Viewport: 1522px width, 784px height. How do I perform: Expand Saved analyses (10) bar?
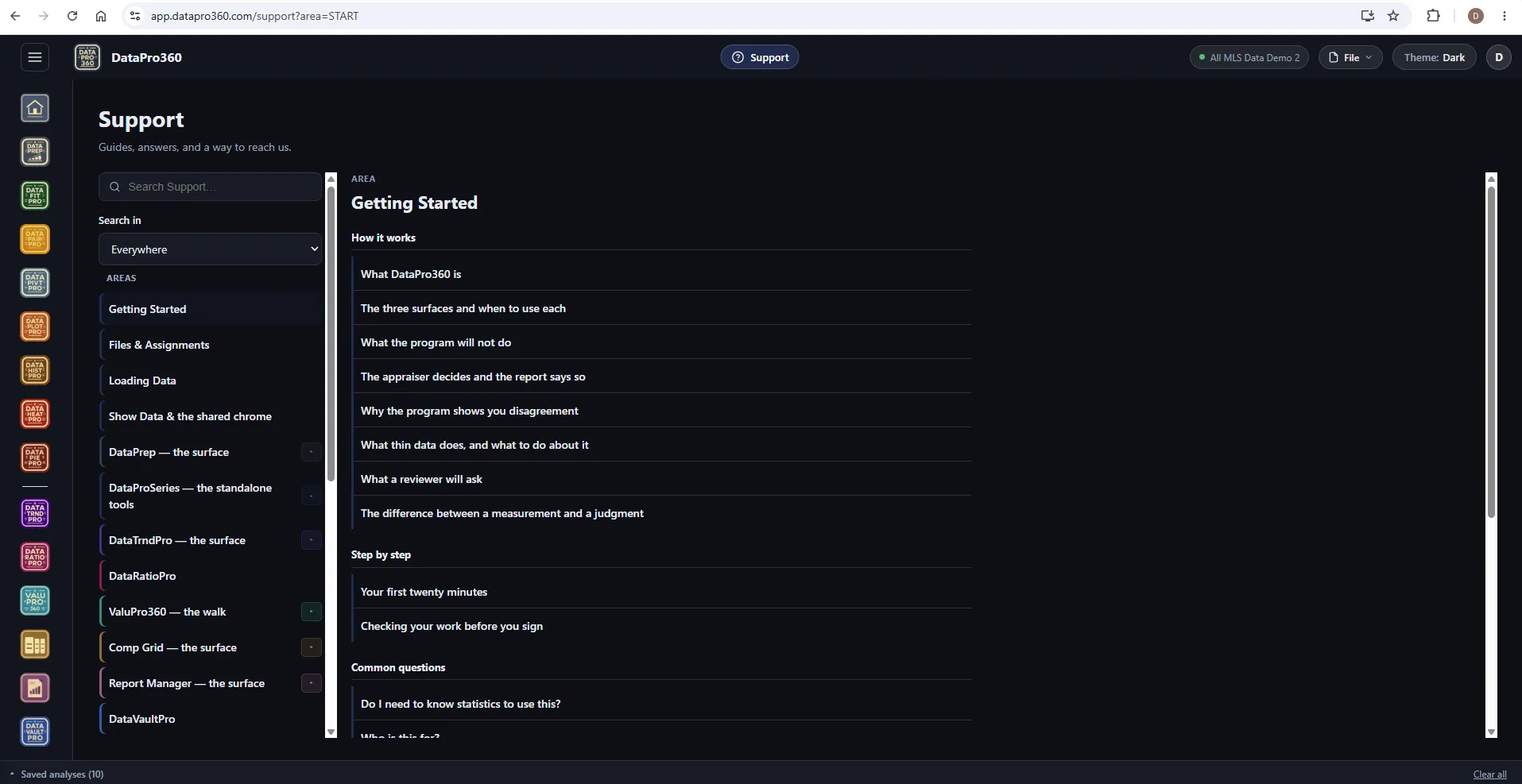(x=56, y=774)
